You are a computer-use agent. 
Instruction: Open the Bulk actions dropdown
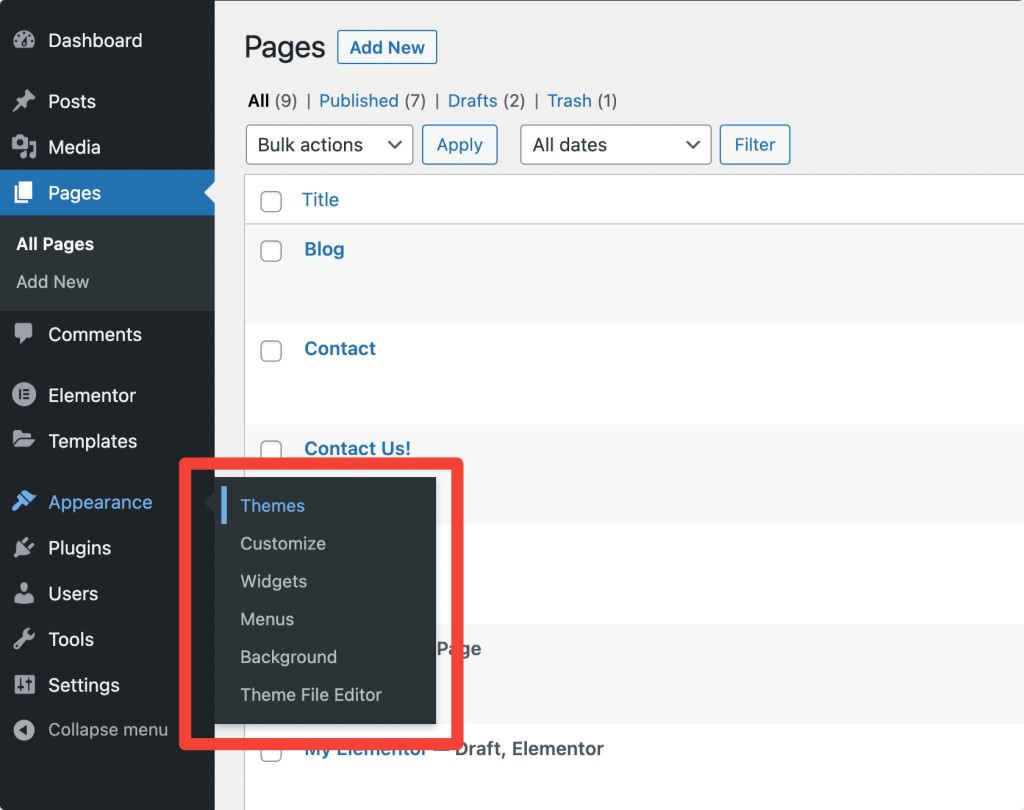pyautogui.click(x=329, y=144)
